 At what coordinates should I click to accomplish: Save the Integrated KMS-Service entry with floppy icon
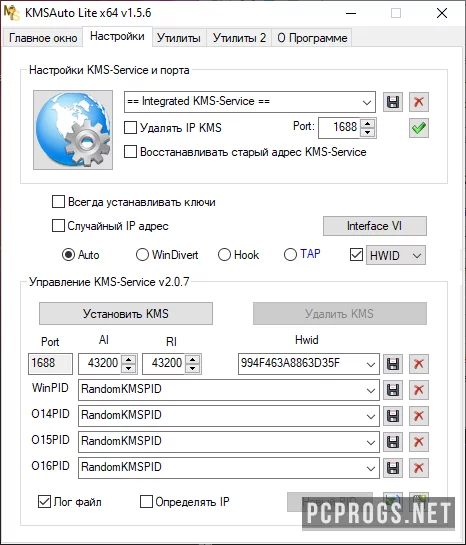tap(393, 102)
